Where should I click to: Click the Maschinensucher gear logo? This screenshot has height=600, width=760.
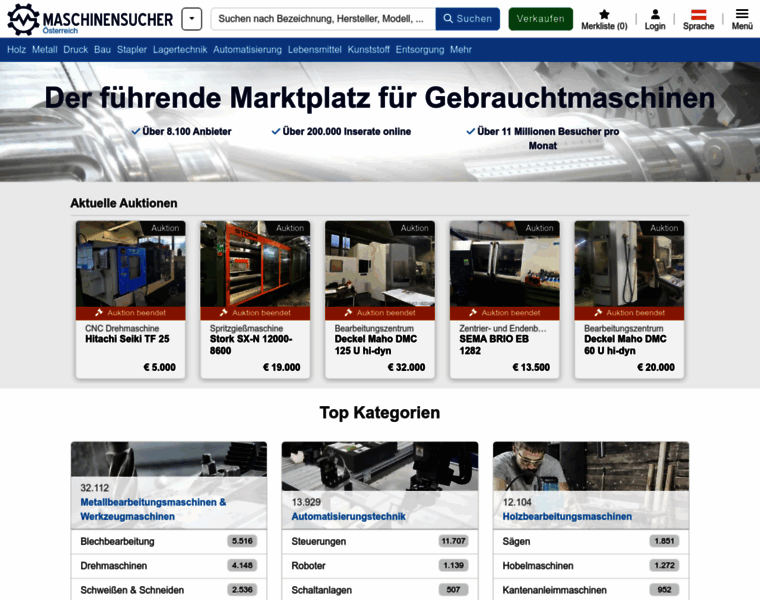coord(23,19)
